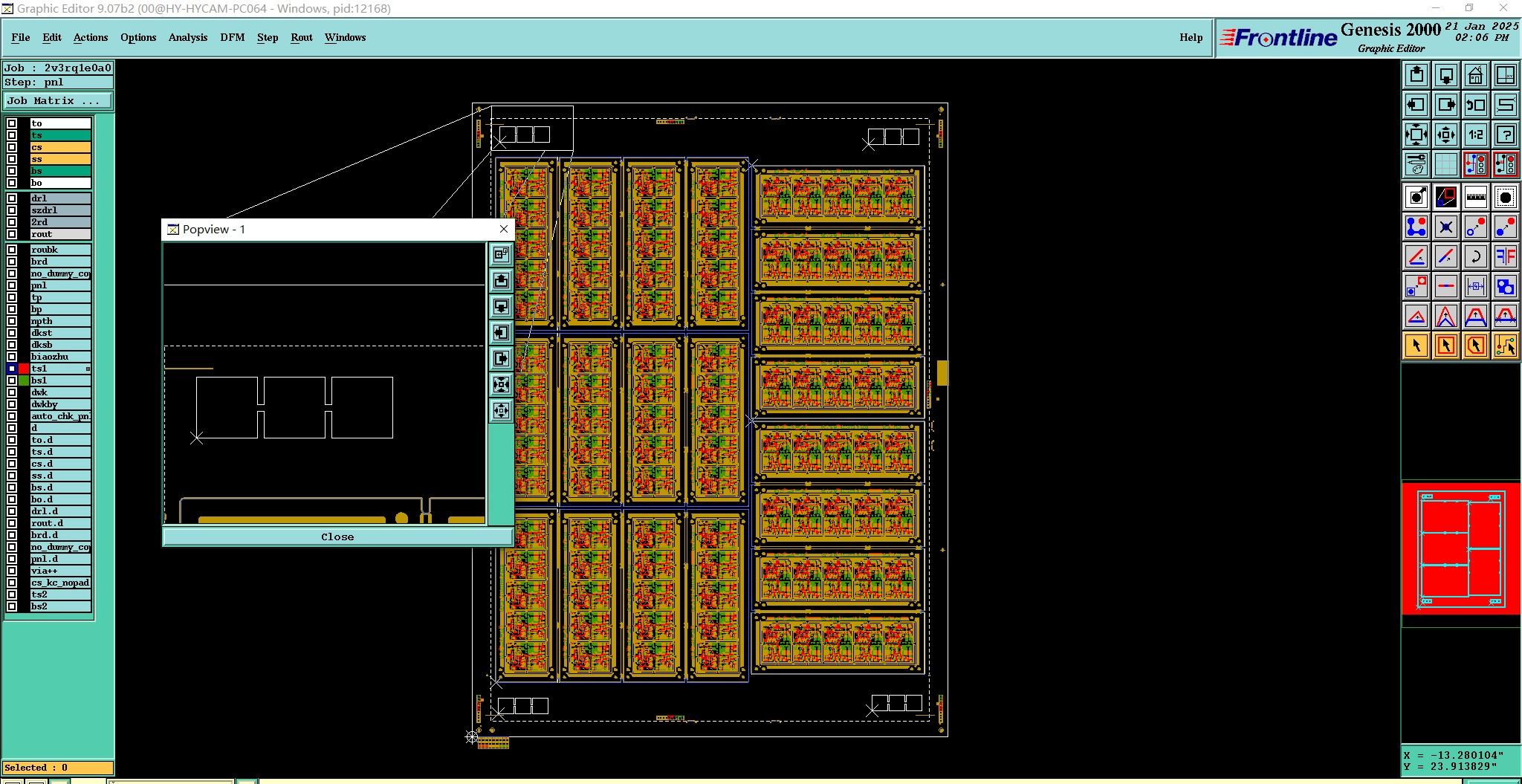Open the Edit menu

pyautogui.click(x=52, y=37)
